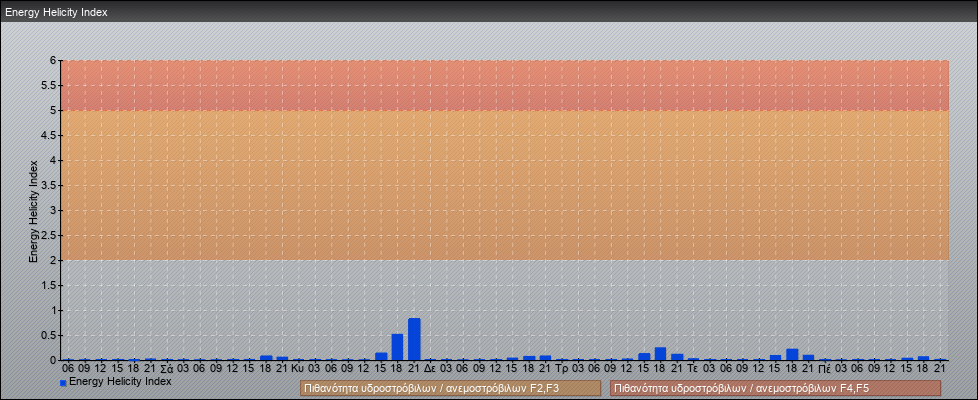Click the Κυ day label on the x-axis
This screenshot has width=978, height=400.
coord(298,369)
